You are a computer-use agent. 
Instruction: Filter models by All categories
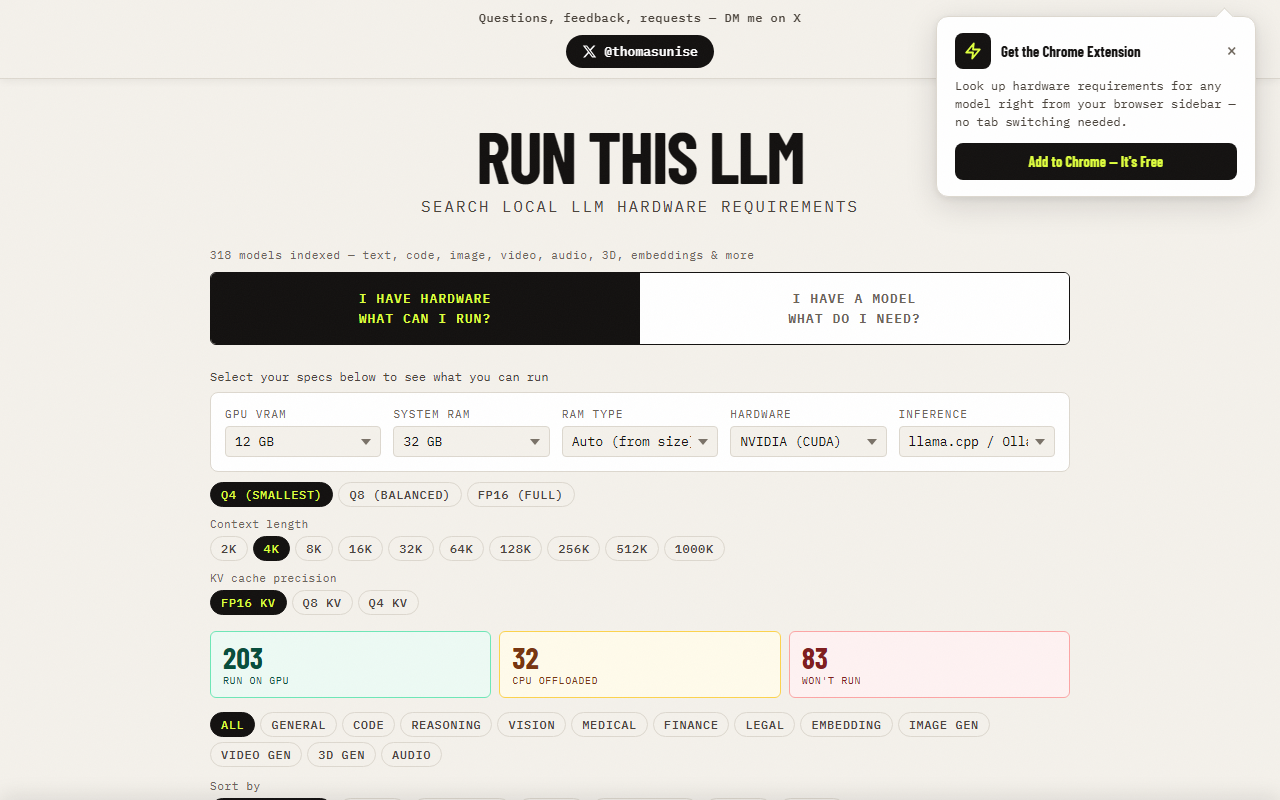point(232,725)
